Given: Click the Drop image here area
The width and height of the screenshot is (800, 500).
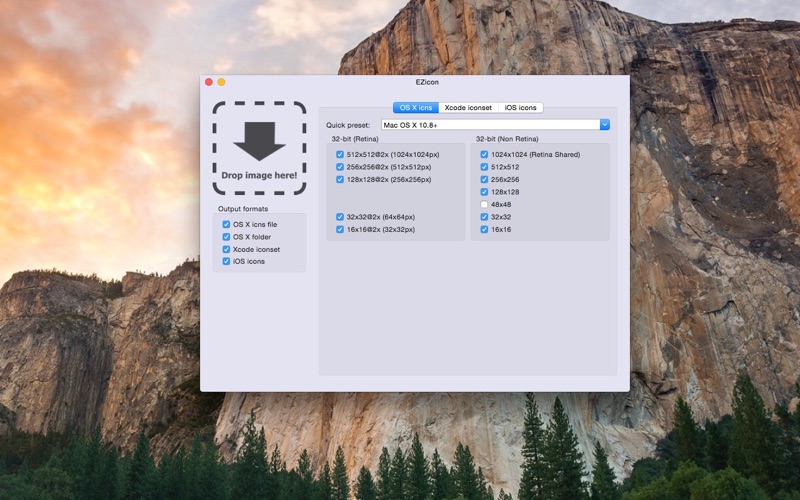Looking at the screenshot, I should 259,148.
